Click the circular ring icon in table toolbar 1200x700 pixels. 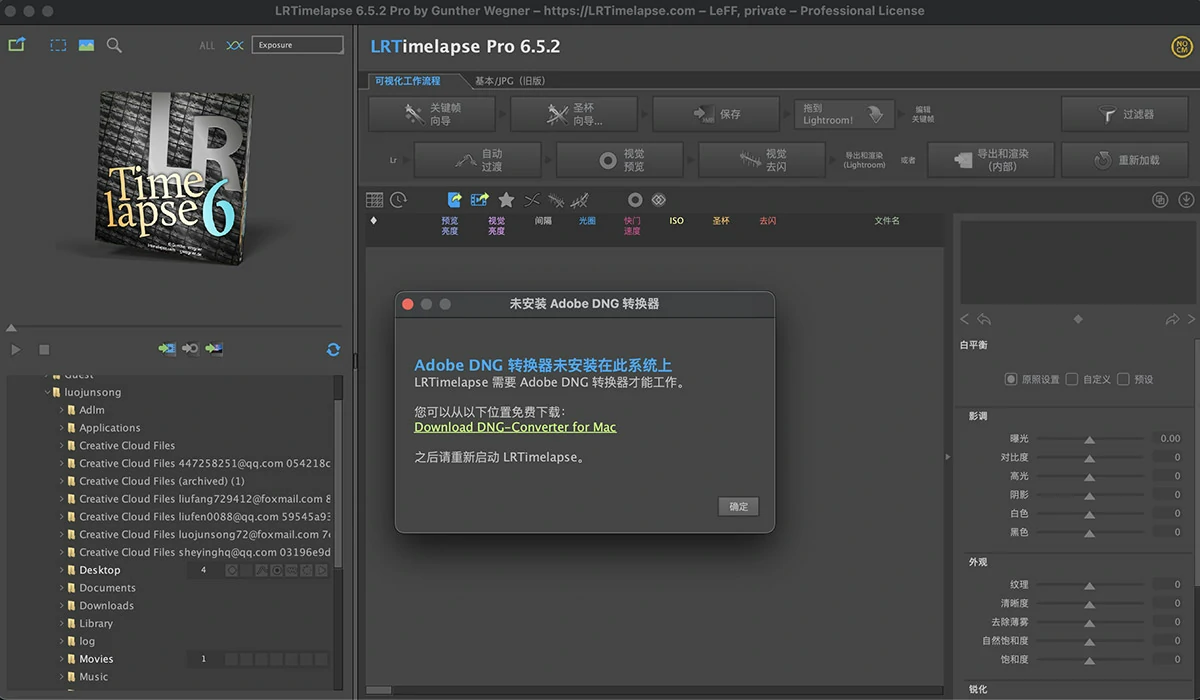coord(634,200)
